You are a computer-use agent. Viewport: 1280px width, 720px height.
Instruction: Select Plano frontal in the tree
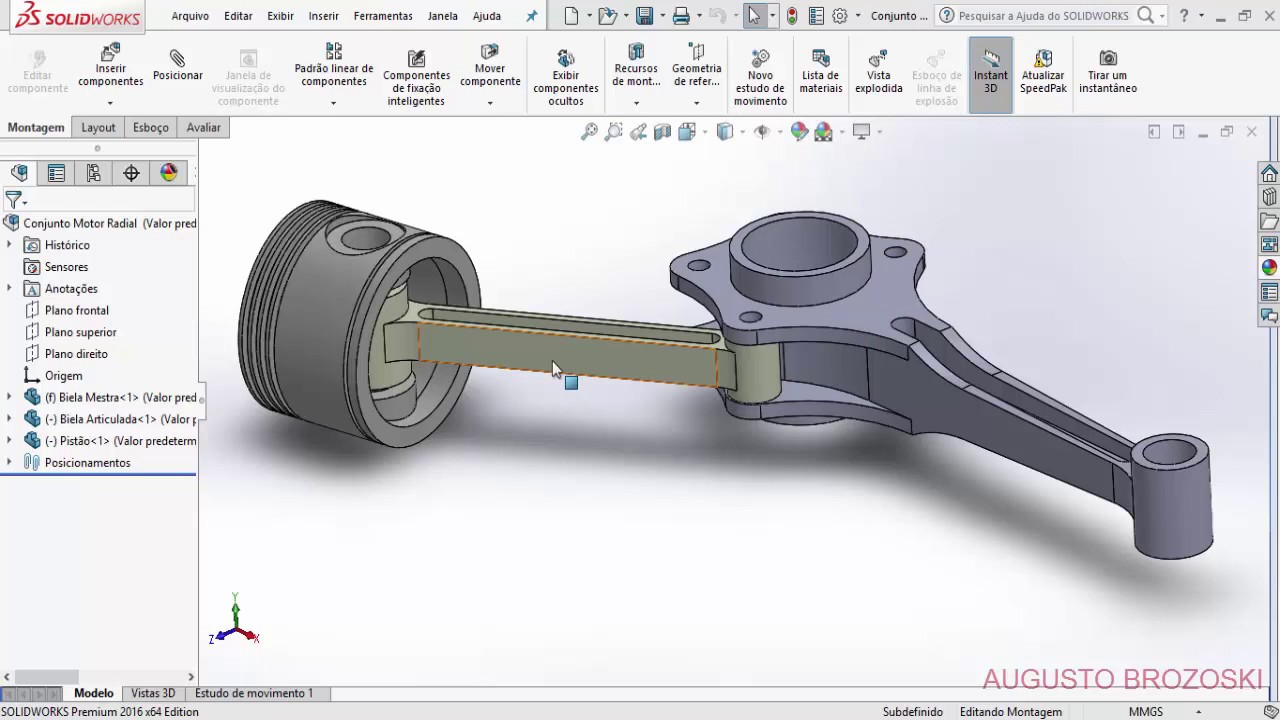(76, 310)
